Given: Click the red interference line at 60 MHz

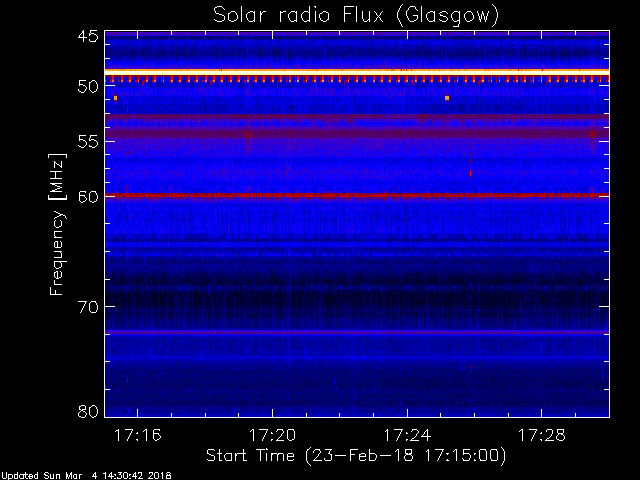Looking at the screenshot, I should pyautogui.click(x=357, y=196).
